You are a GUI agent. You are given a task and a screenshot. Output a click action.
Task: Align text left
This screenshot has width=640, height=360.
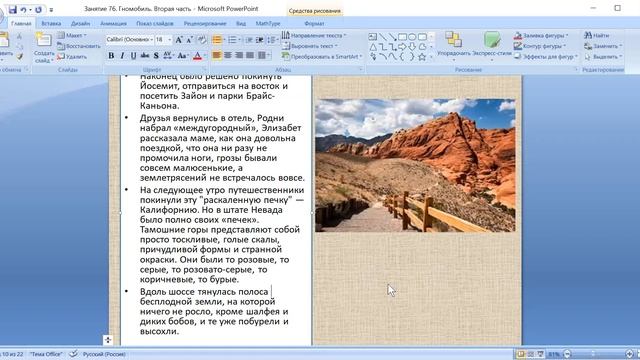(x=217, y=55)
